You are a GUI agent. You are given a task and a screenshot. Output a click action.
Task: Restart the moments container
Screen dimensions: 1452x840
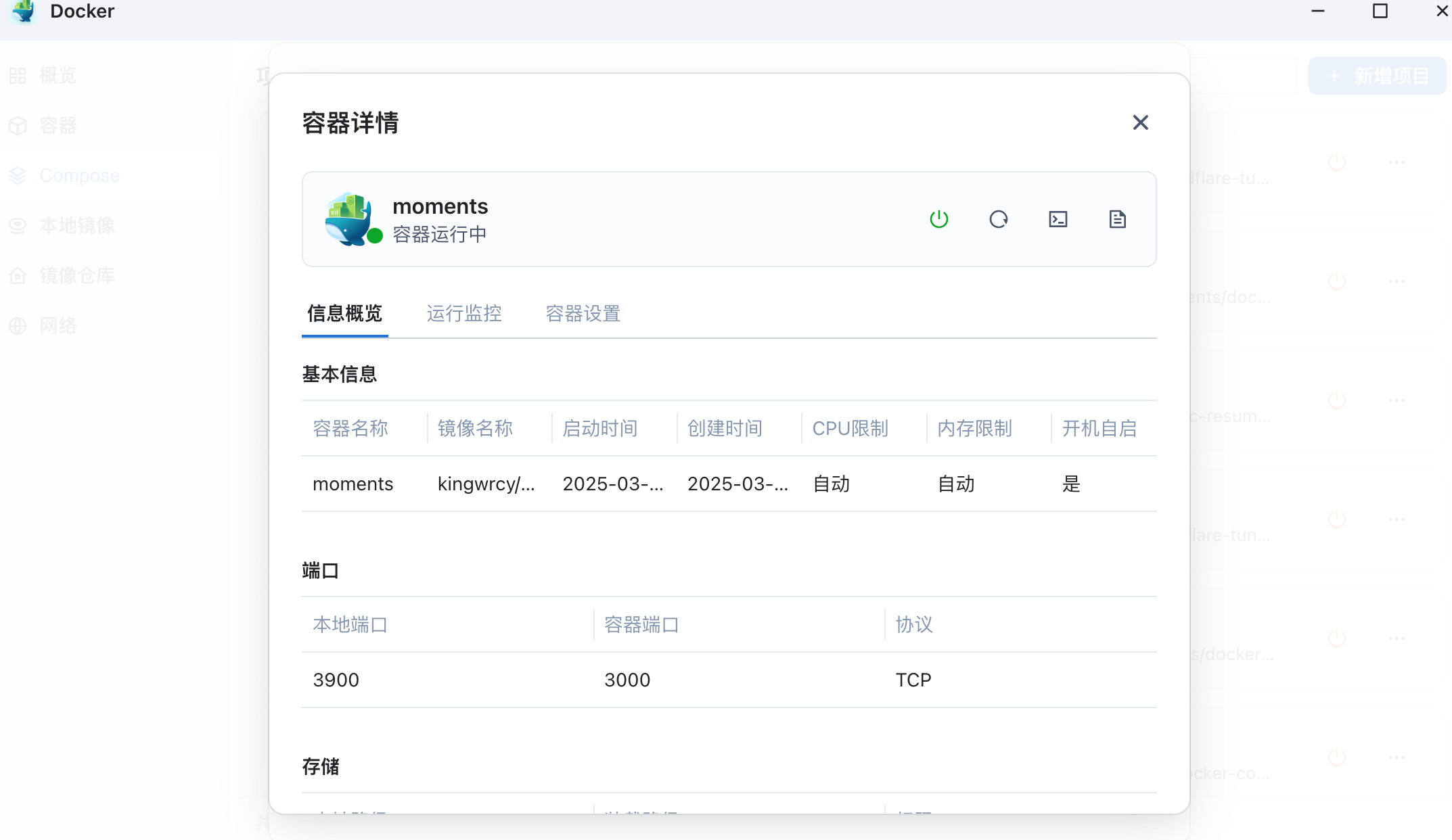click(x=998, y=219)
